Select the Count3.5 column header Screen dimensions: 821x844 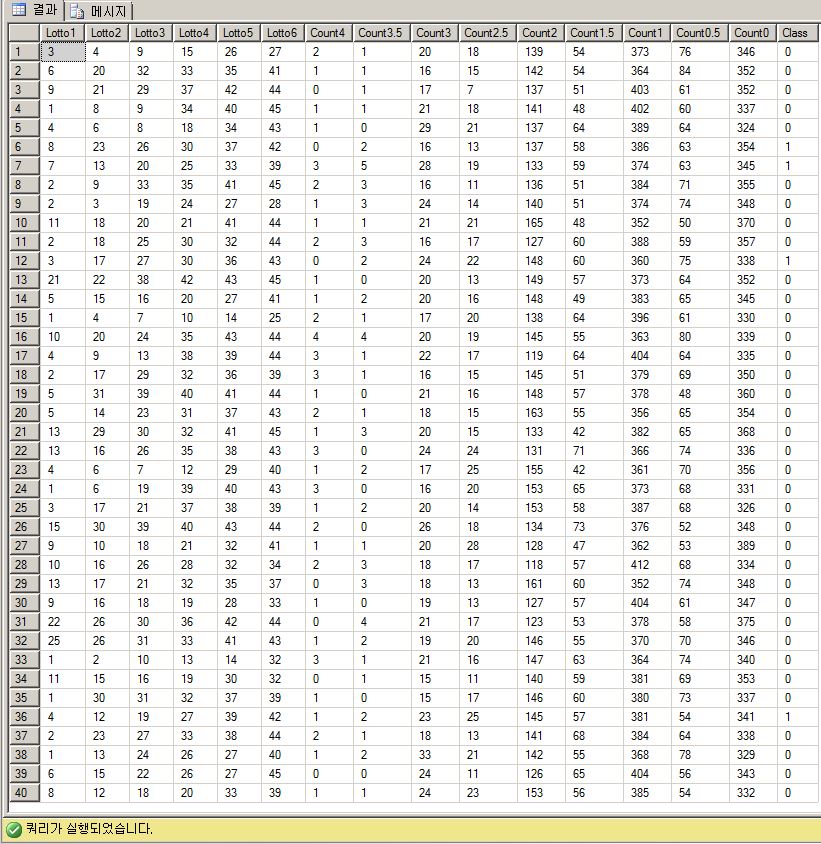pos(382,33)
